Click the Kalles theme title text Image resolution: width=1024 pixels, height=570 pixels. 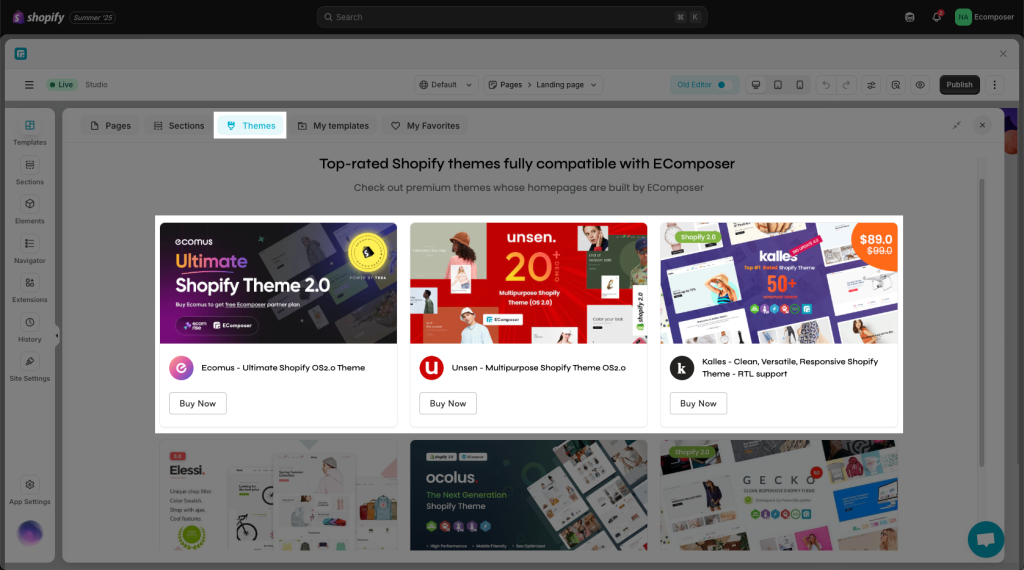click(x=790, y=368)
